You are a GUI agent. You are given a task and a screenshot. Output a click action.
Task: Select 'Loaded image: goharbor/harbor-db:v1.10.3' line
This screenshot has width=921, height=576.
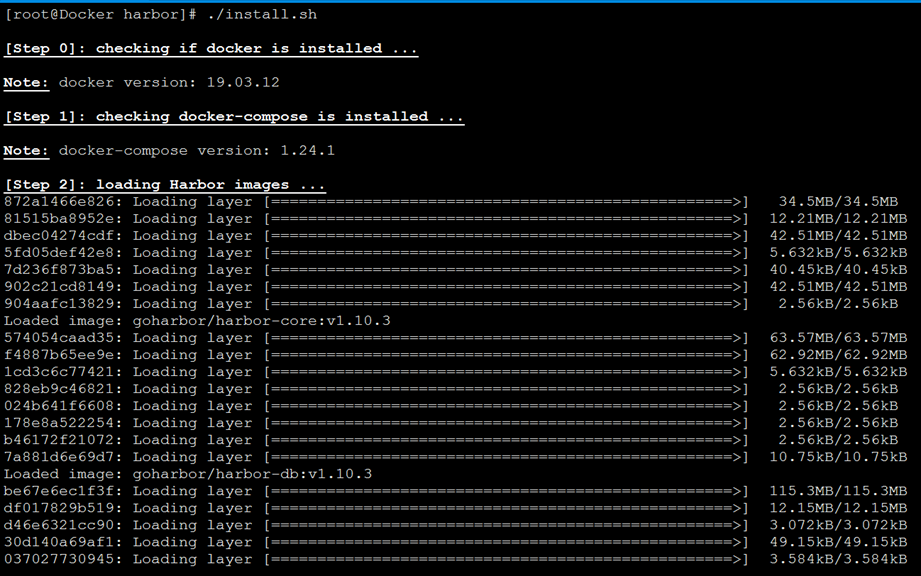pyautogui.click(x=188, y=474)
